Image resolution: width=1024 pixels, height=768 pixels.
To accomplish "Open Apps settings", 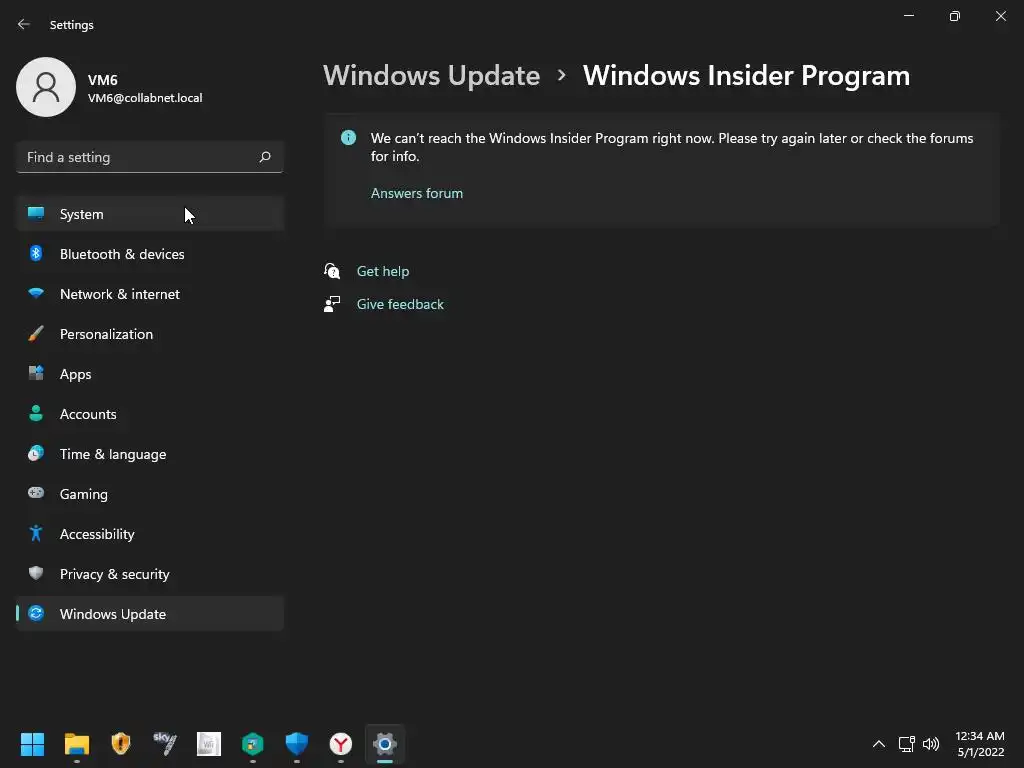I will 150,374.
